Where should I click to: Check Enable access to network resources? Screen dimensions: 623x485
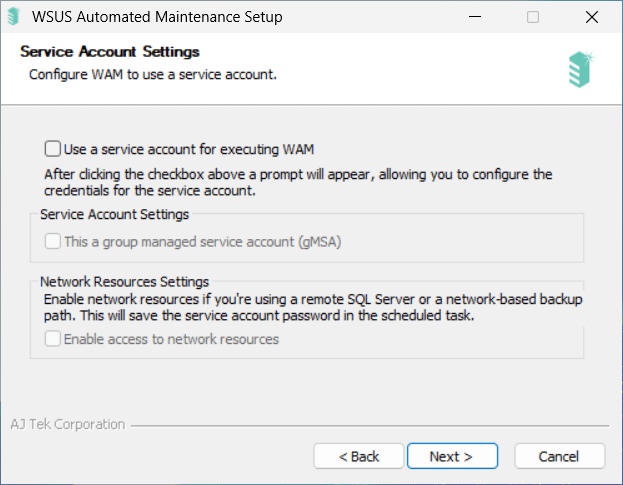[52, 339]
